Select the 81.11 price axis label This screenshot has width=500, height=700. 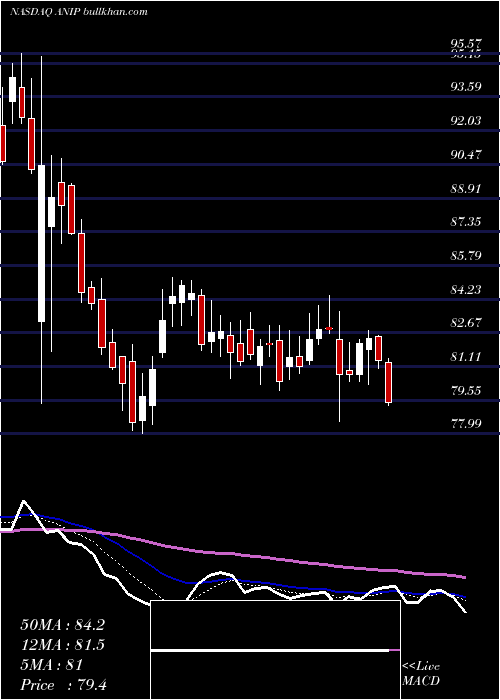[x=466, y=357]
